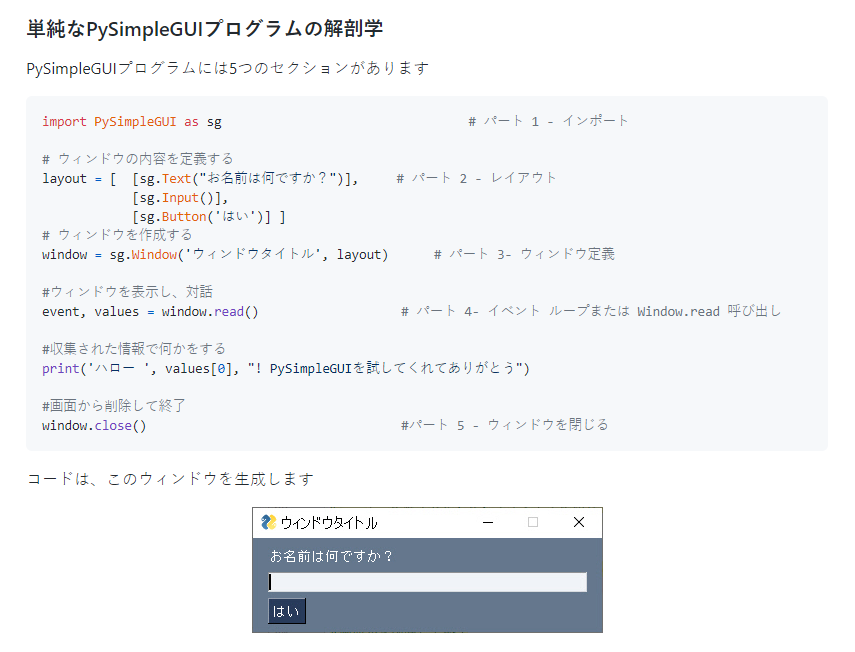The height and width of the screenshot is (652, 855).
Task: Click the sg.Window code line
Action: click(x=215, y=255)
